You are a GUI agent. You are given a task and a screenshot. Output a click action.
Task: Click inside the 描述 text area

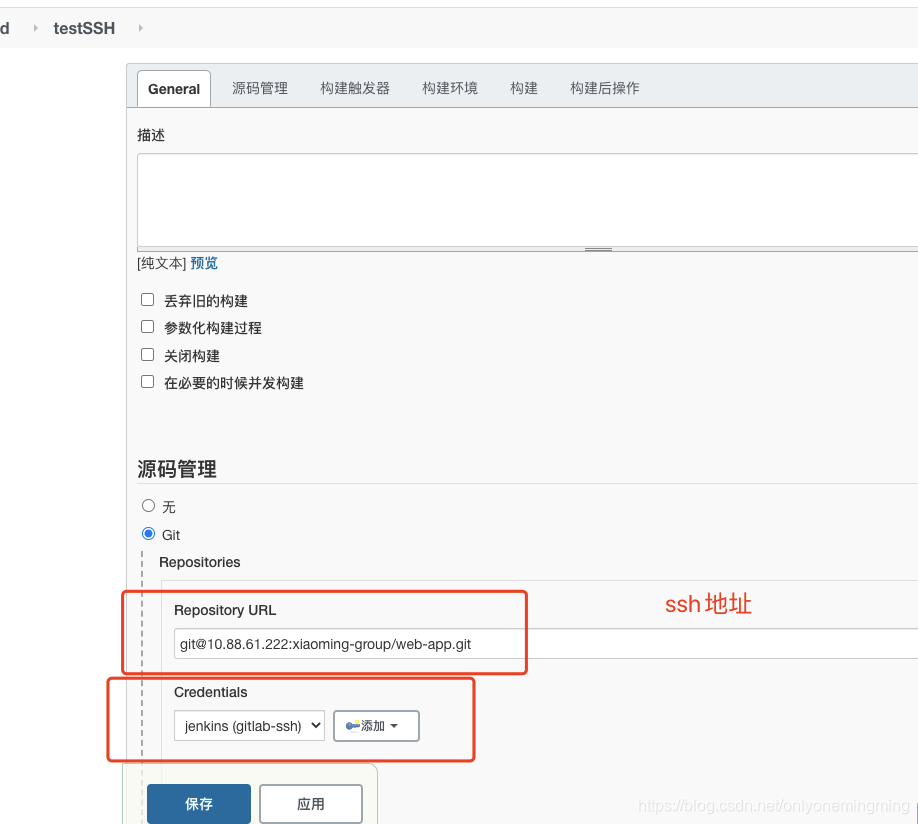pyautogui.click(x=527, y=200)
